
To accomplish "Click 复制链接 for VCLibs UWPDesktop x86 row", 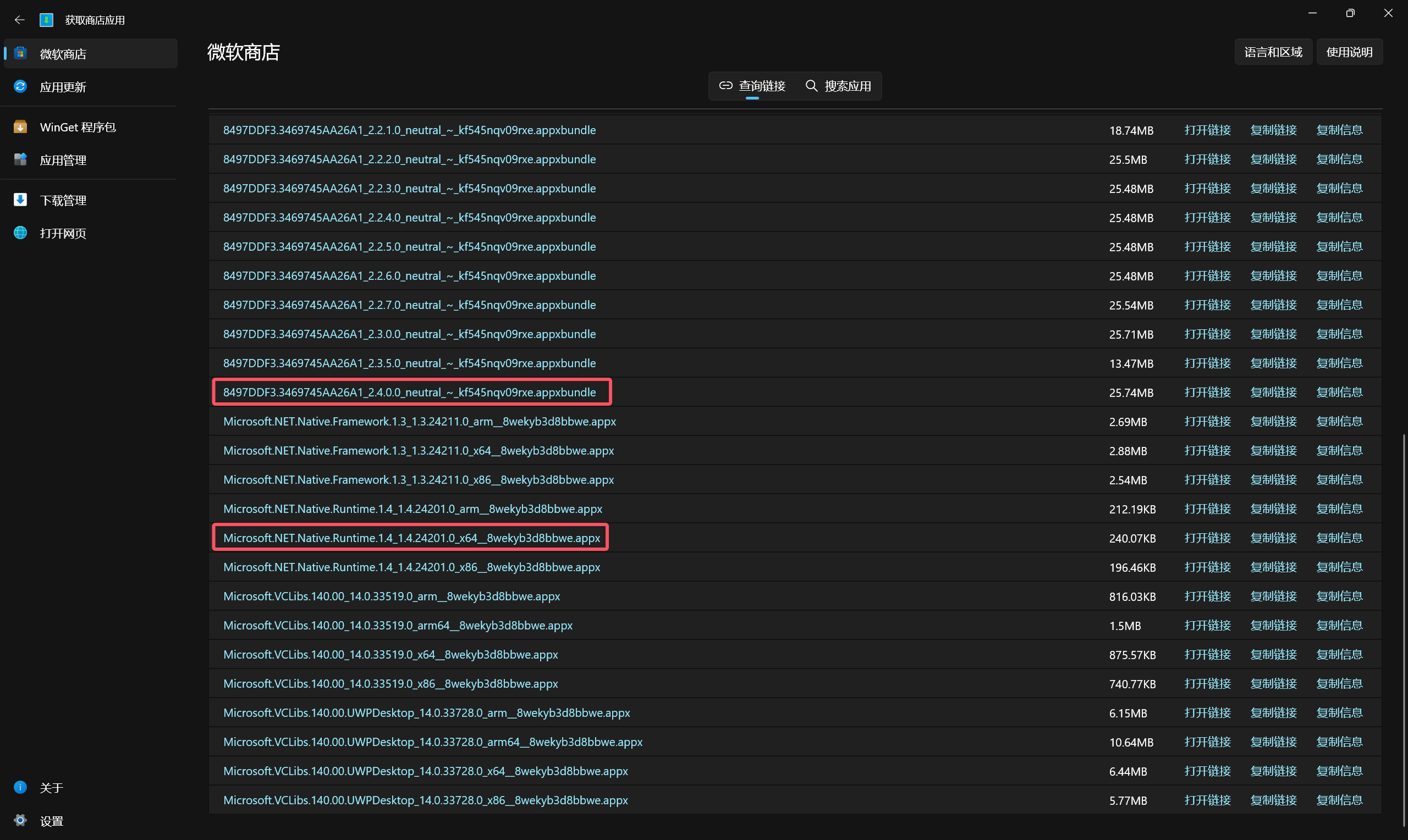I will 1273,800.
